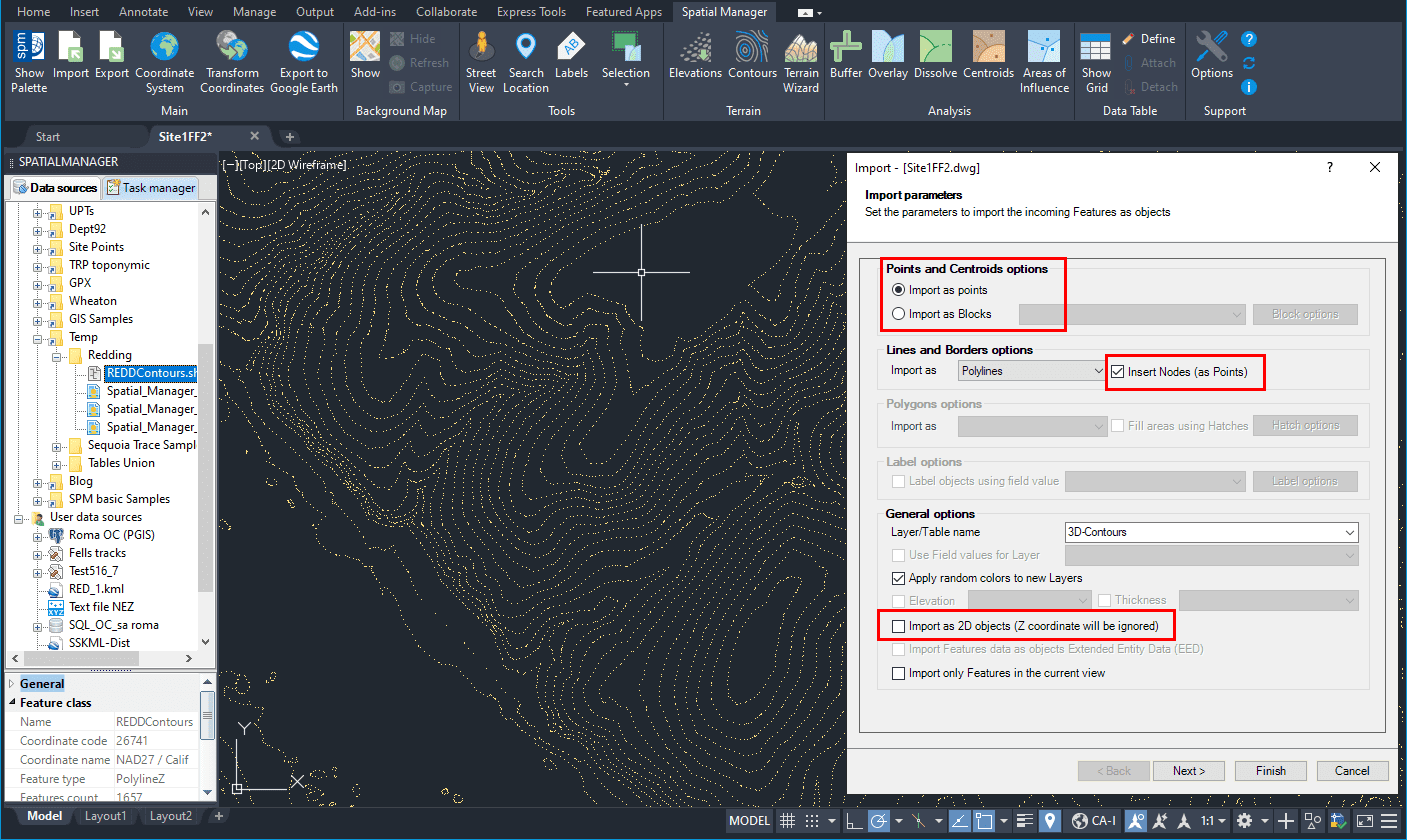
Task: Click the Elevations terrain tool
Action: 695,55
